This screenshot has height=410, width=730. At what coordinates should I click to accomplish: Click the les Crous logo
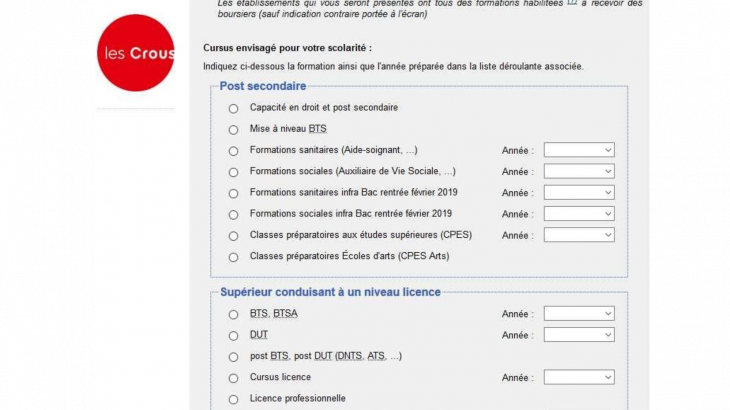(136, 53)
